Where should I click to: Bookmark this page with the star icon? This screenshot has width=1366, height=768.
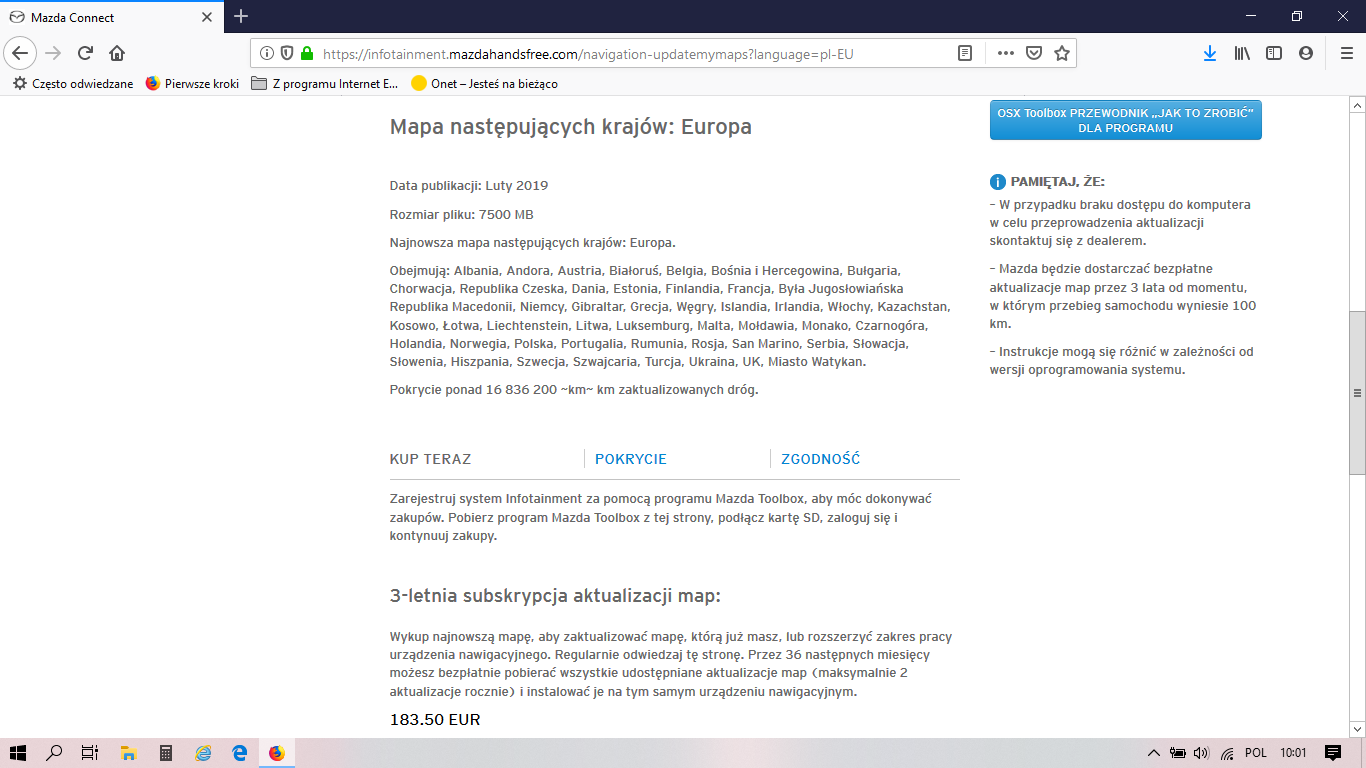pos(1062,53)
